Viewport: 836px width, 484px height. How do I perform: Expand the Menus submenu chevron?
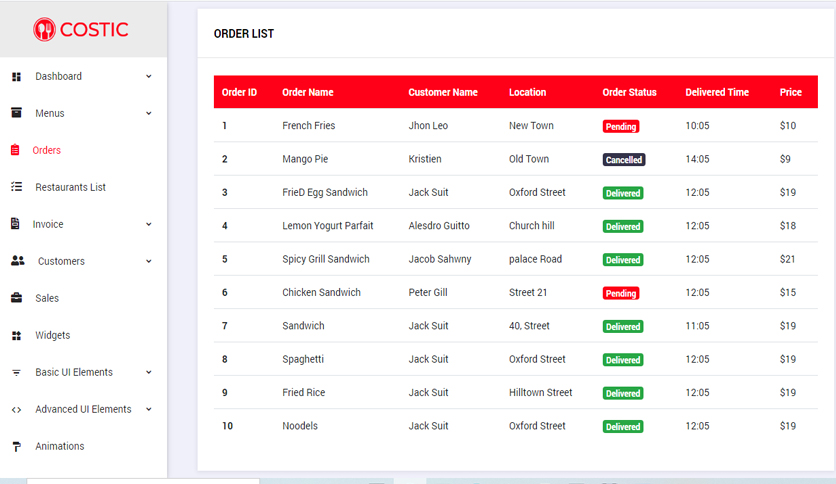[x=149, y=113]
